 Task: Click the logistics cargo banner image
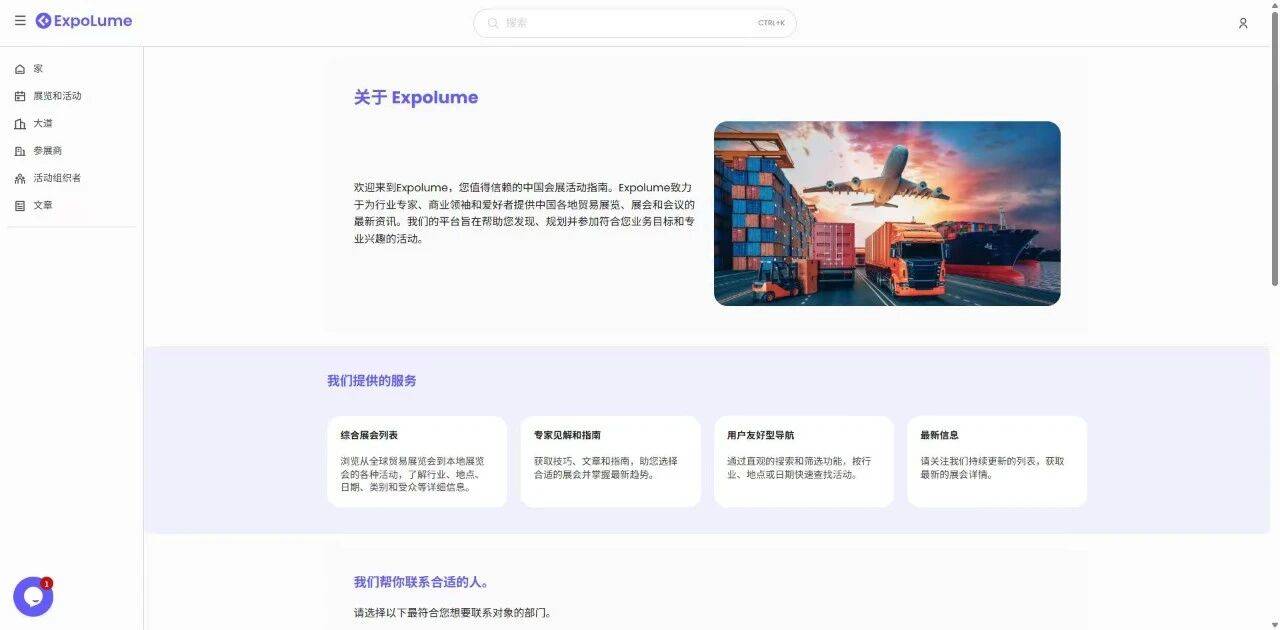coord(886,213)
